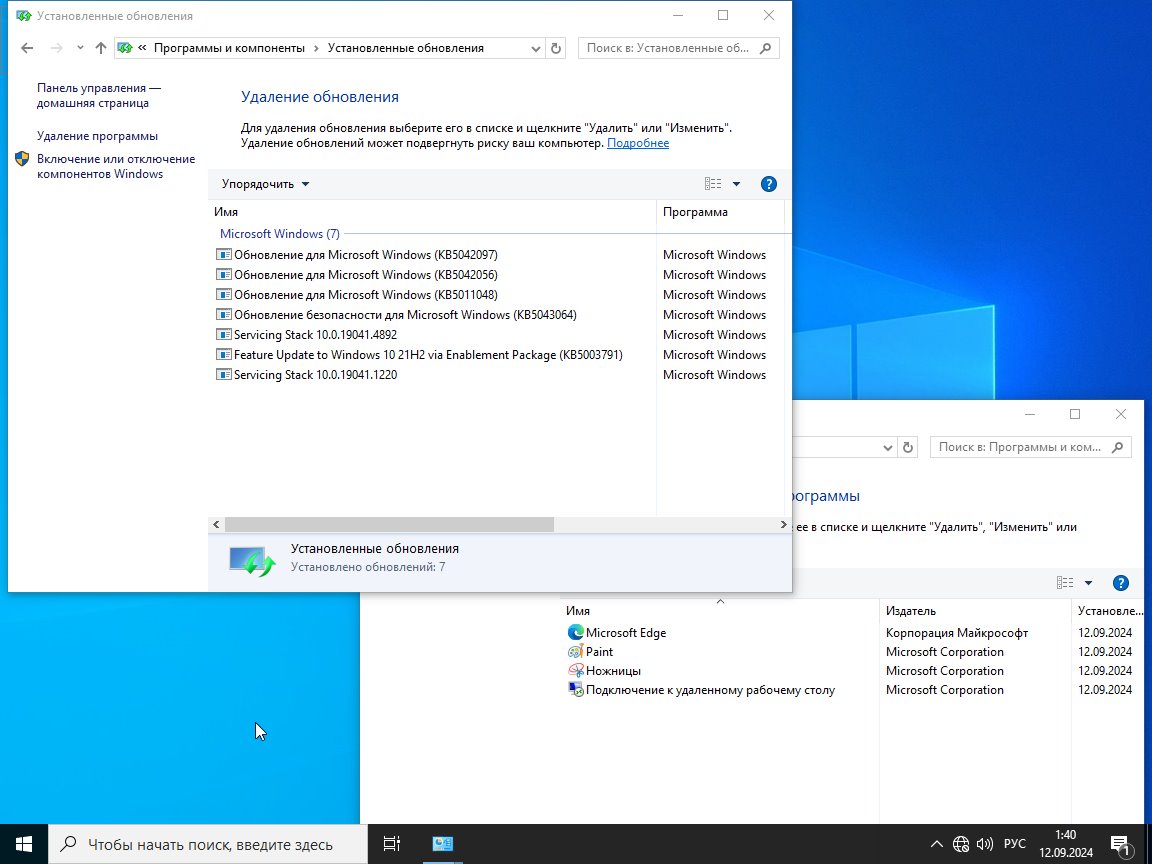
Task: Select update KB5043064 security update entry
Action: coord(405,314)
